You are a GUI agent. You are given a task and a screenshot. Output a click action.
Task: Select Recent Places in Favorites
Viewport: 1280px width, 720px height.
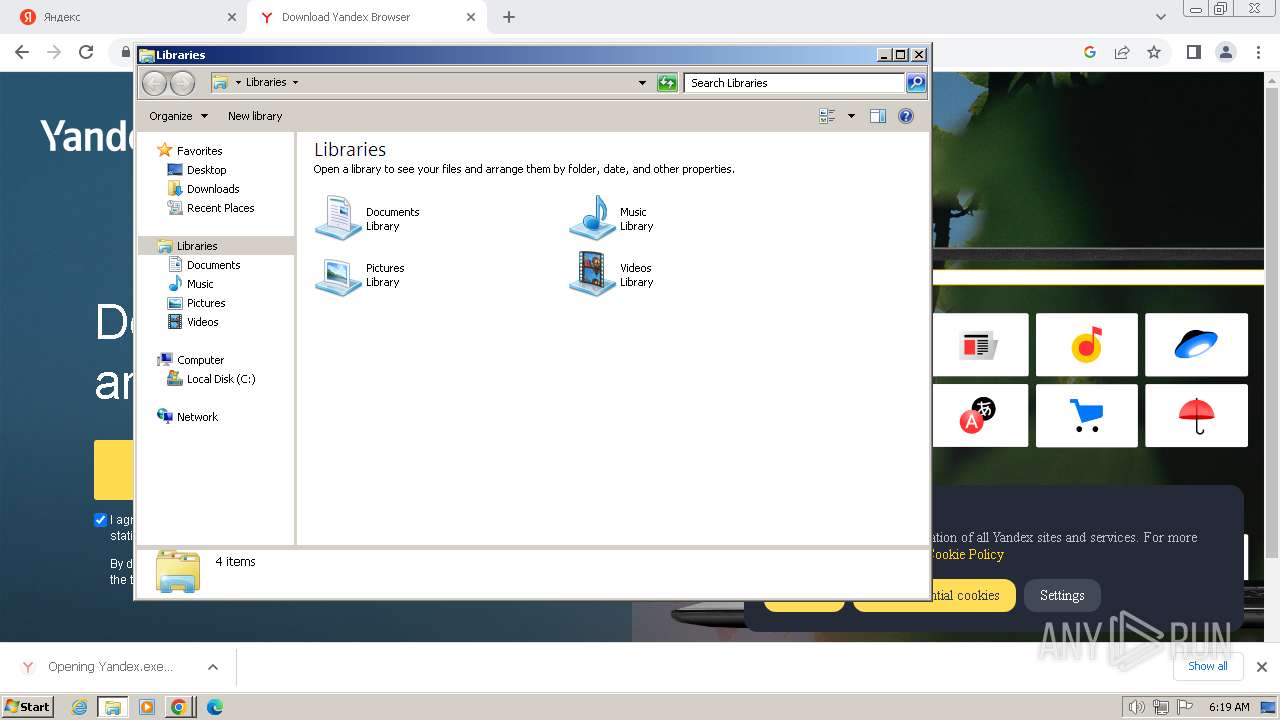point(220,208)
